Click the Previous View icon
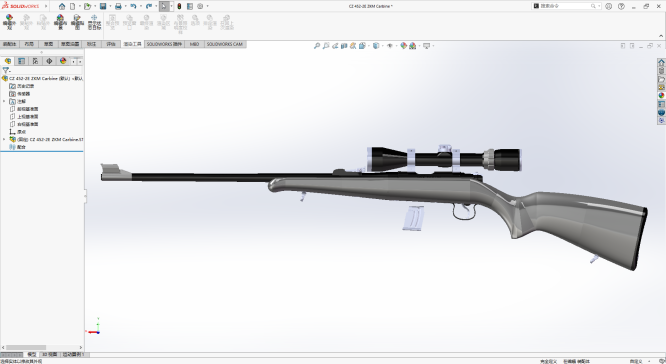666x364 pixels. coord(335,46)
